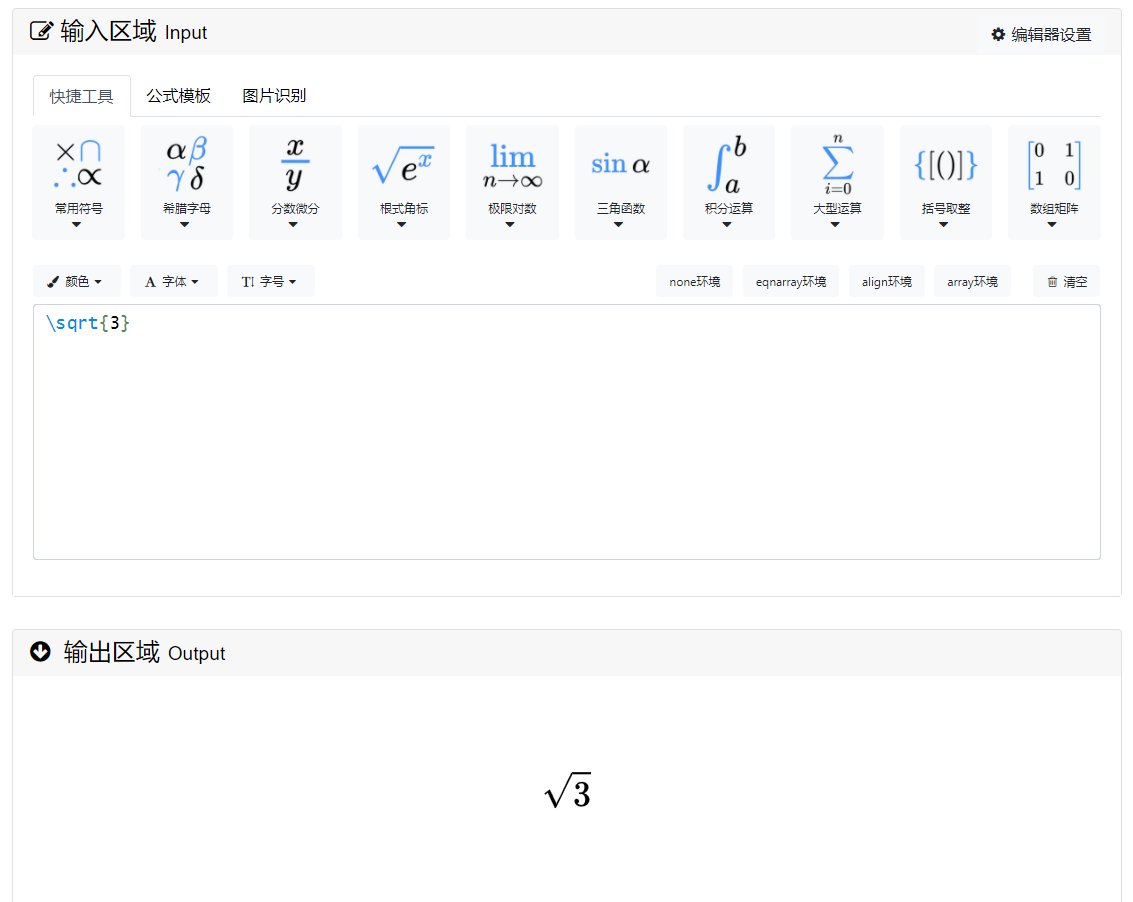The height and width of the screenshot is (902, 1133).
Task: Expand the arrow under 根式角标
Action: [x=402, y=225]
